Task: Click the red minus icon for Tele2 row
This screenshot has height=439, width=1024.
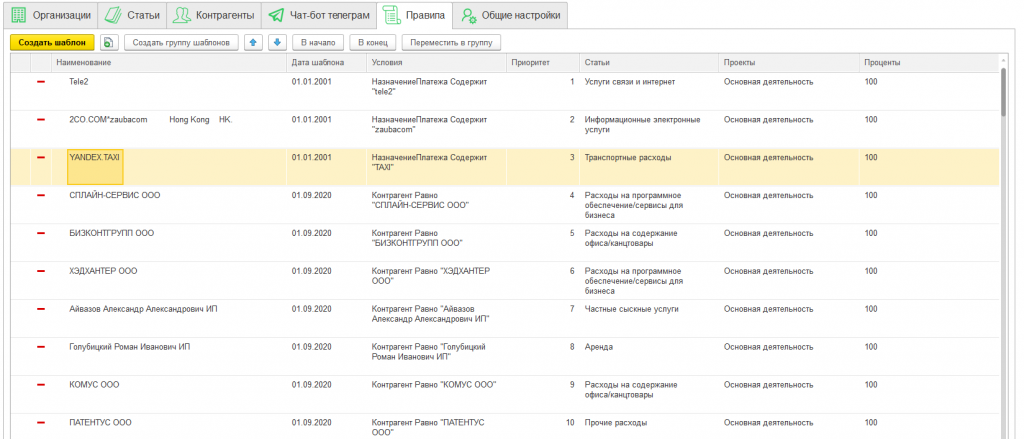Action: 41,81
